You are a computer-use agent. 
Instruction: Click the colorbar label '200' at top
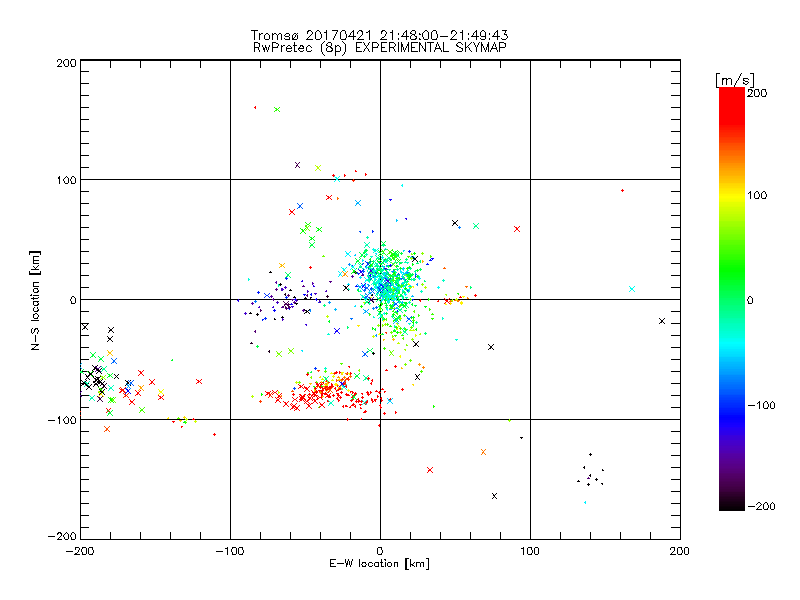[757, 93]
